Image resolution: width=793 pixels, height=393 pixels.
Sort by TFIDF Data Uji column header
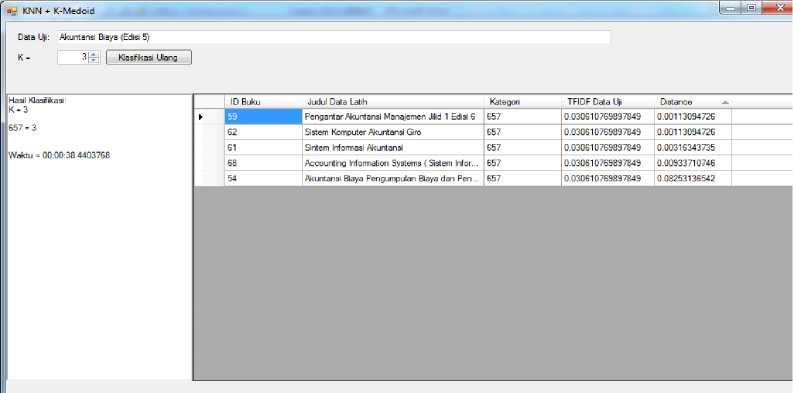click(607, 102)
